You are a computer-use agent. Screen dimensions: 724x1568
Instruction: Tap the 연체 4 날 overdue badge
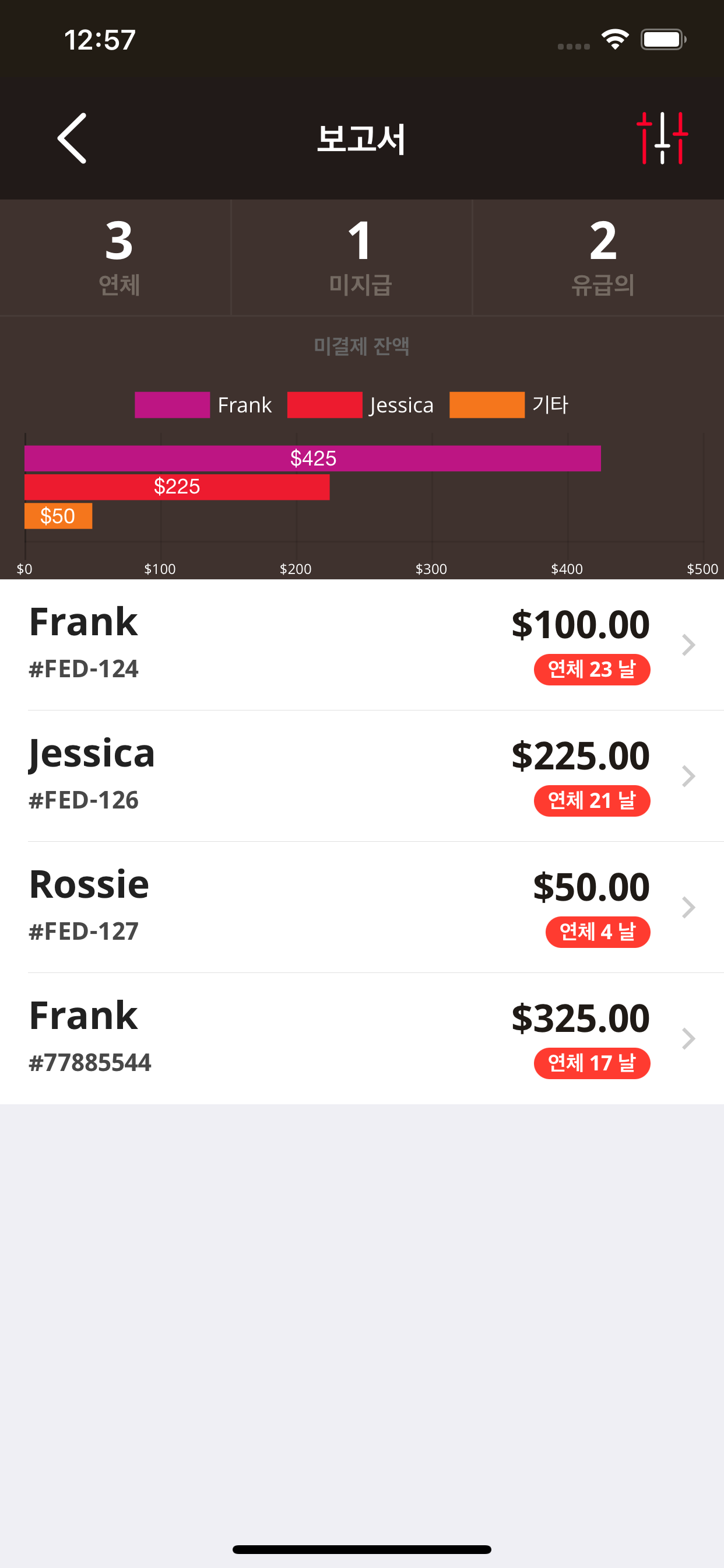(x=598, y=932)
